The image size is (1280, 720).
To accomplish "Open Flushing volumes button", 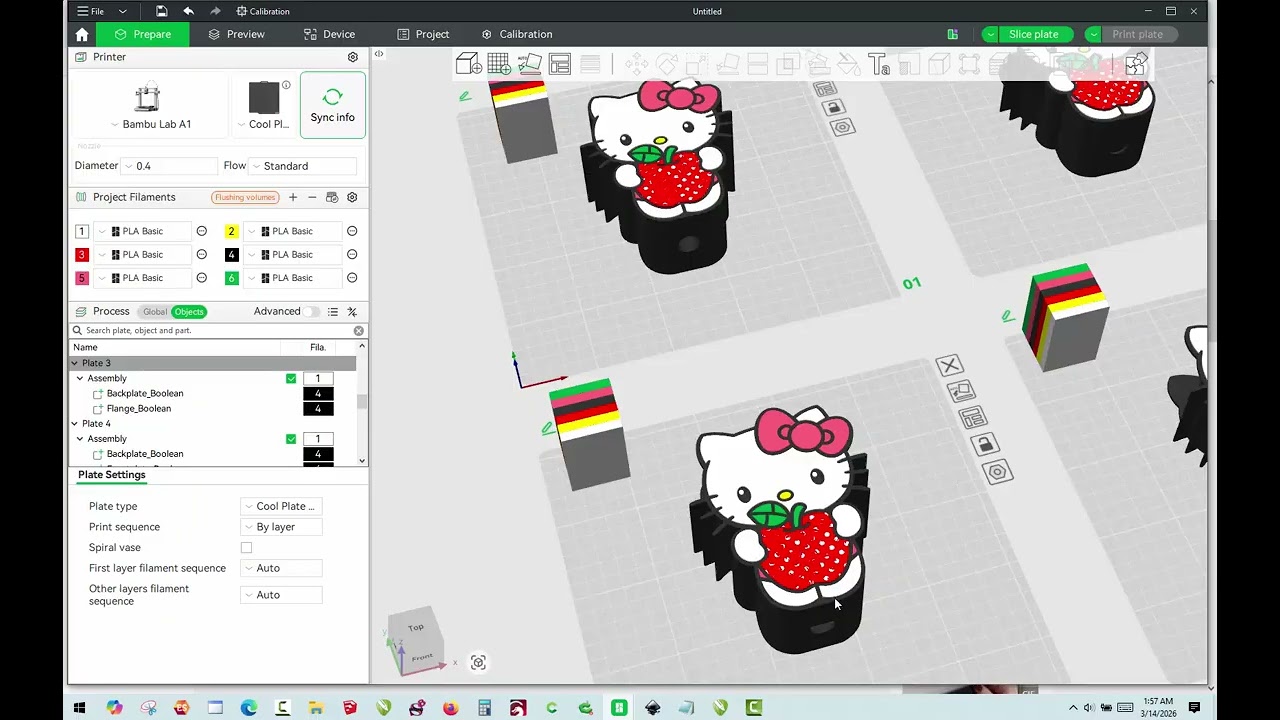I will pyautogui.click(x=245, y=197).
